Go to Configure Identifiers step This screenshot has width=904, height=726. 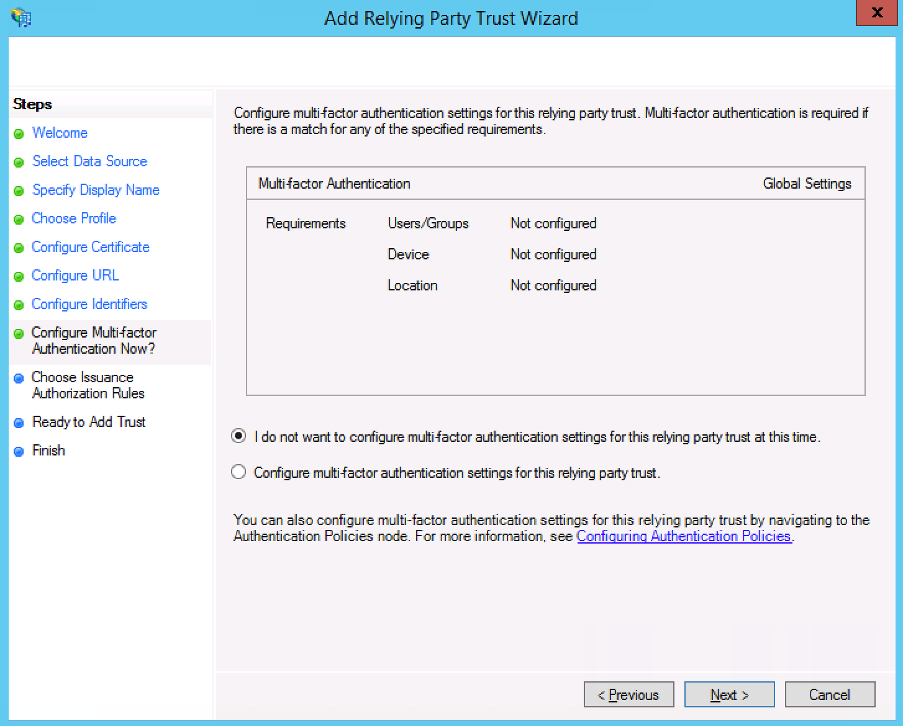[x=89, y=304]
